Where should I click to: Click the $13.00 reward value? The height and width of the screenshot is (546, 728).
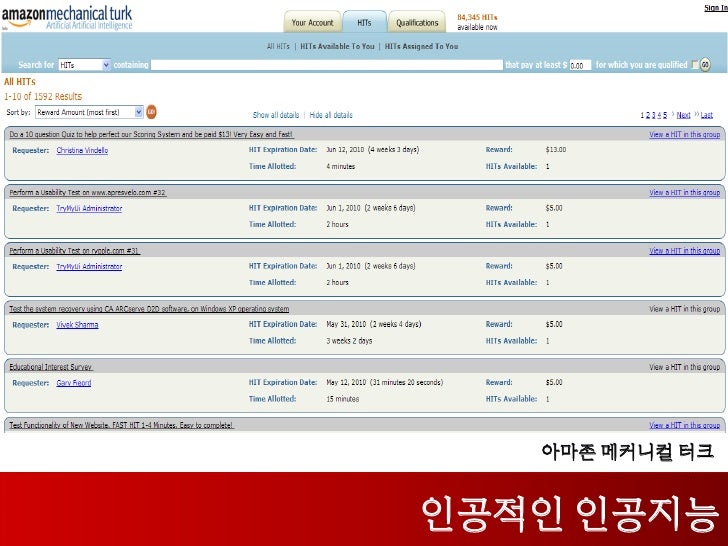click(x=556, y=150)
